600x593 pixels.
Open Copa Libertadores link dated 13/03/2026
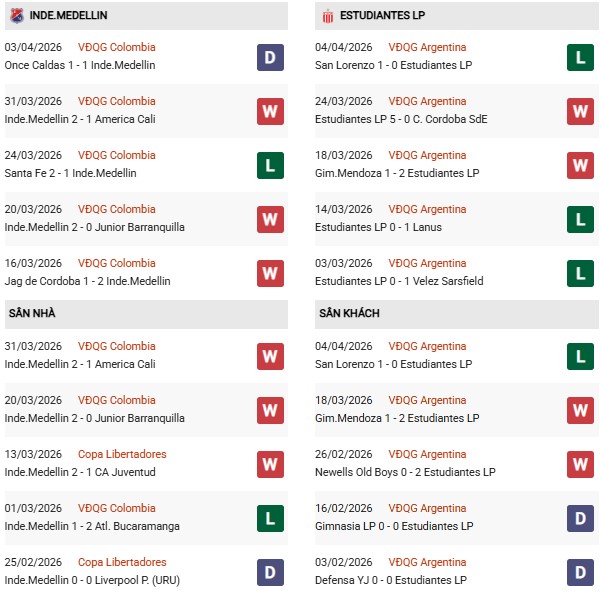click(x=122, y=454)
